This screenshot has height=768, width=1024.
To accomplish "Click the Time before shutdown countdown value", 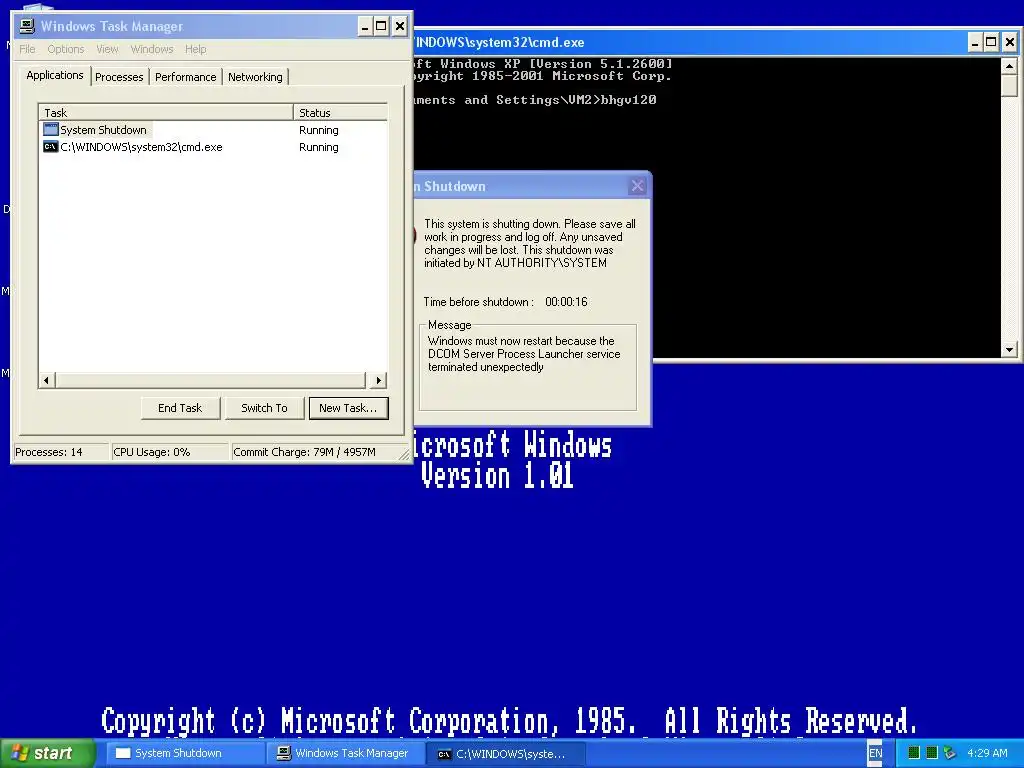I will (x=566, y=302).
